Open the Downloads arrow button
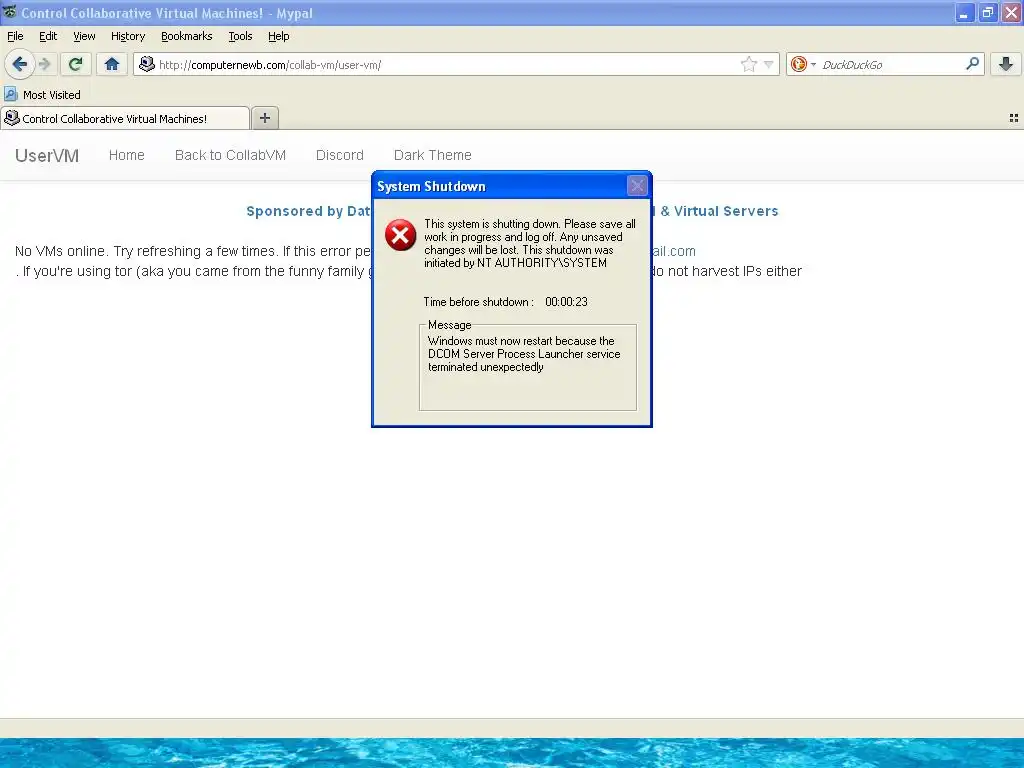The height and width of the screenshot is (768, 1024). tap(1006, 64)
